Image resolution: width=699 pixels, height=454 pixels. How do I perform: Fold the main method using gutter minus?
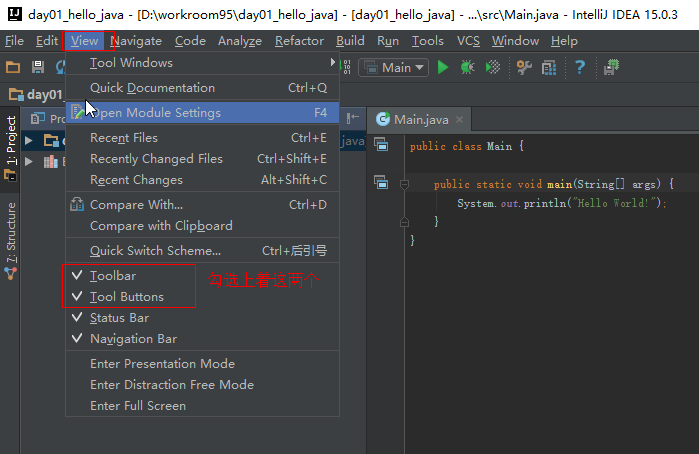click(404, 184)
